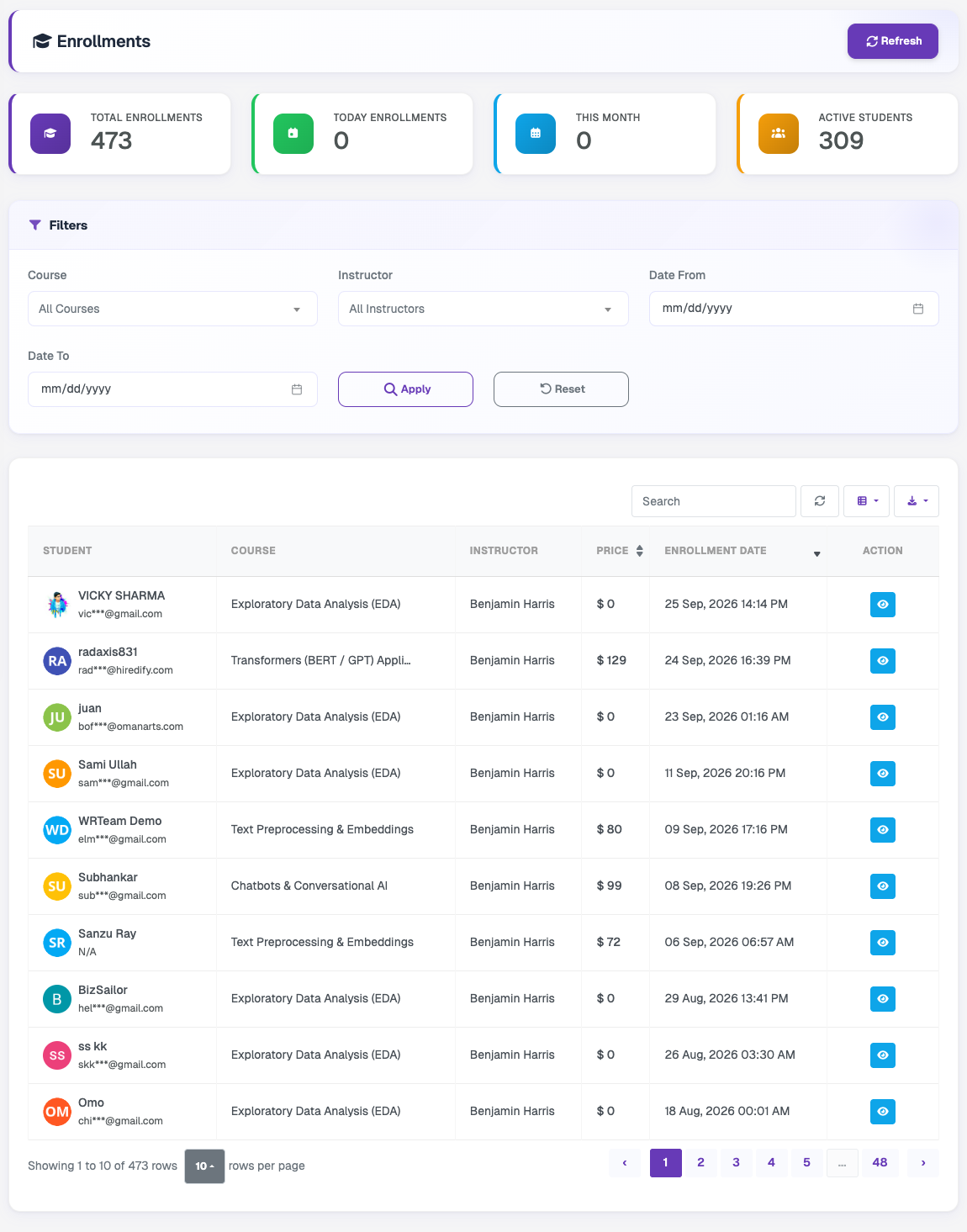Viewport: 967px width, 1232px height.
Task: Open the Date To calendar picker icon
Action: point(297,389)
